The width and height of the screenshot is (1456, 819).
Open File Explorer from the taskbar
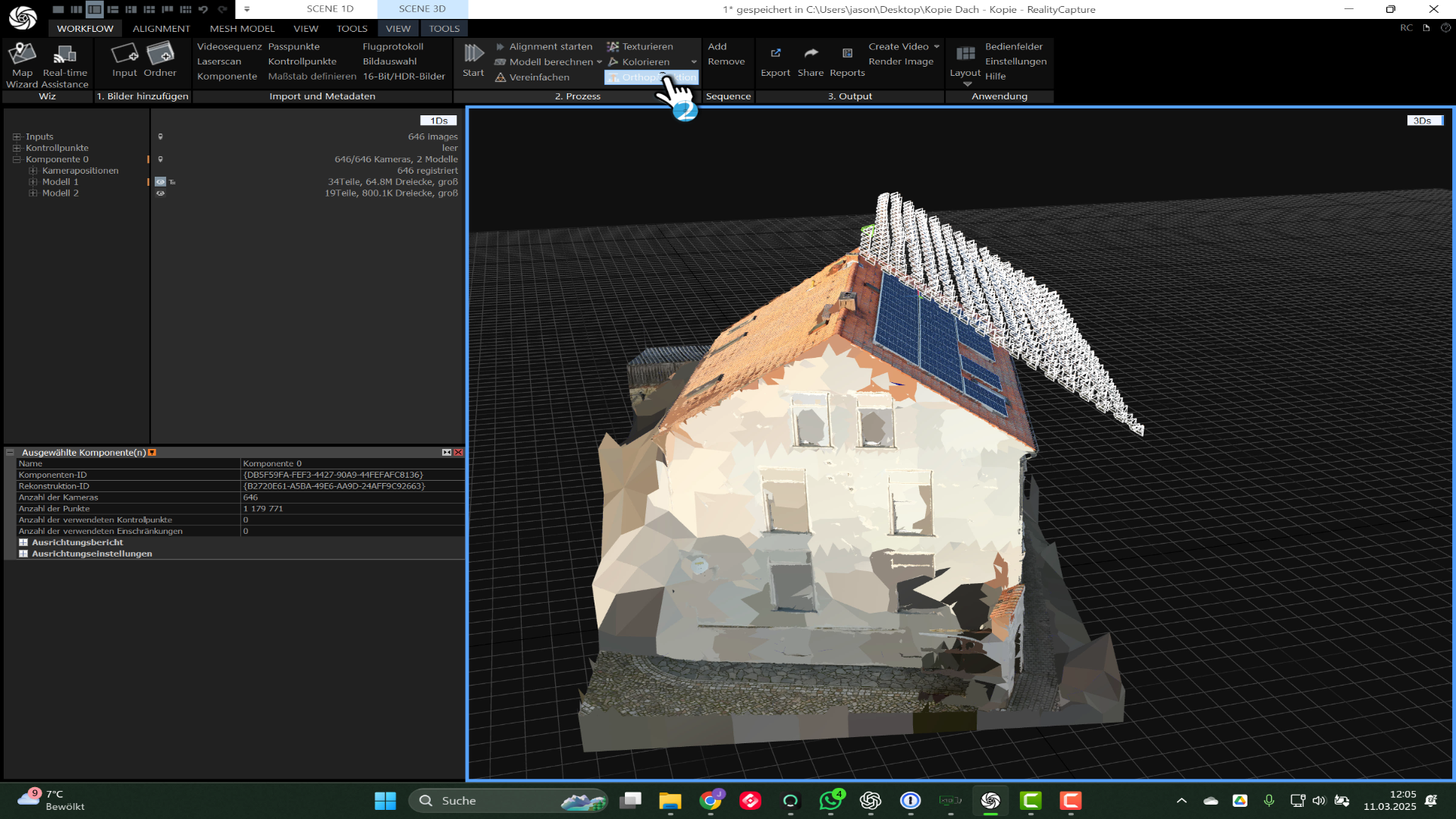[x=670, y=801]
